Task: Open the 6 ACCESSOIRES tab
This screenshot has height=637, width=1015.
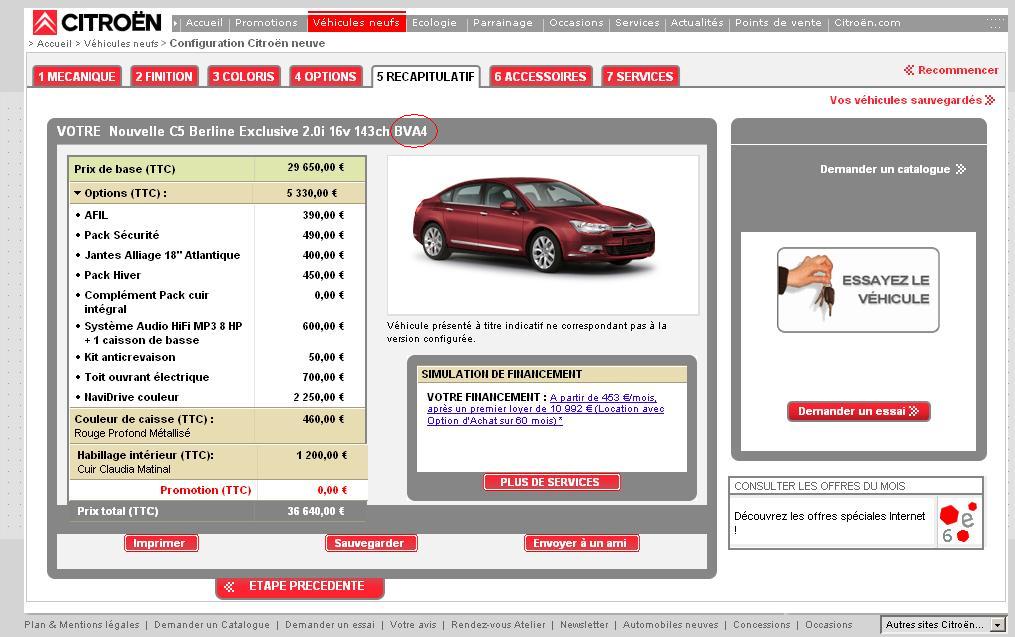Action: point(540,76)
